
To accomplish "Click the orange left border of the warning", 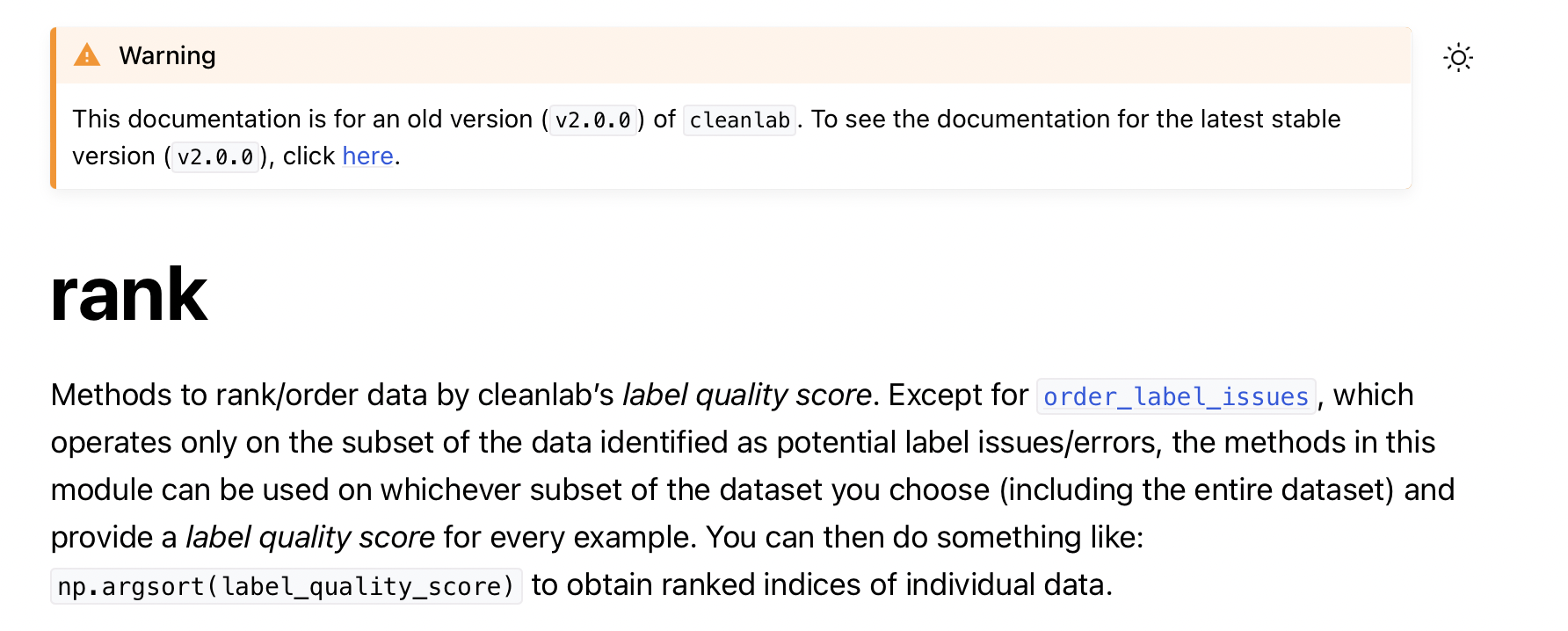I will coord(55,105).
